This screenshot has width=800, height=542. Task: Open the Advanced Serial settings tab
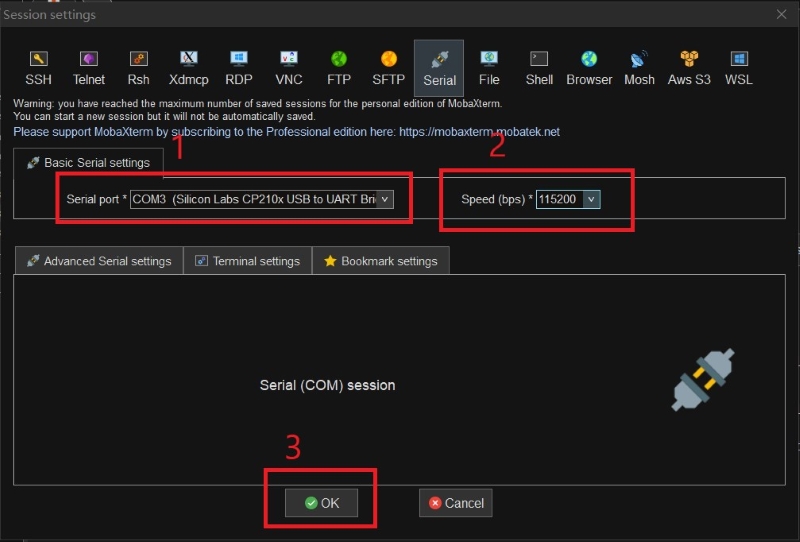(x=99, y=261)
